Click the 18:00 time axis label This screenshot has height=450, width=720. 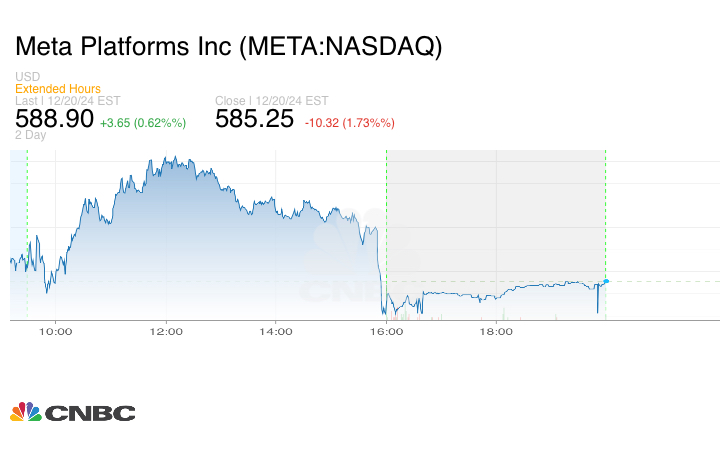496,331
